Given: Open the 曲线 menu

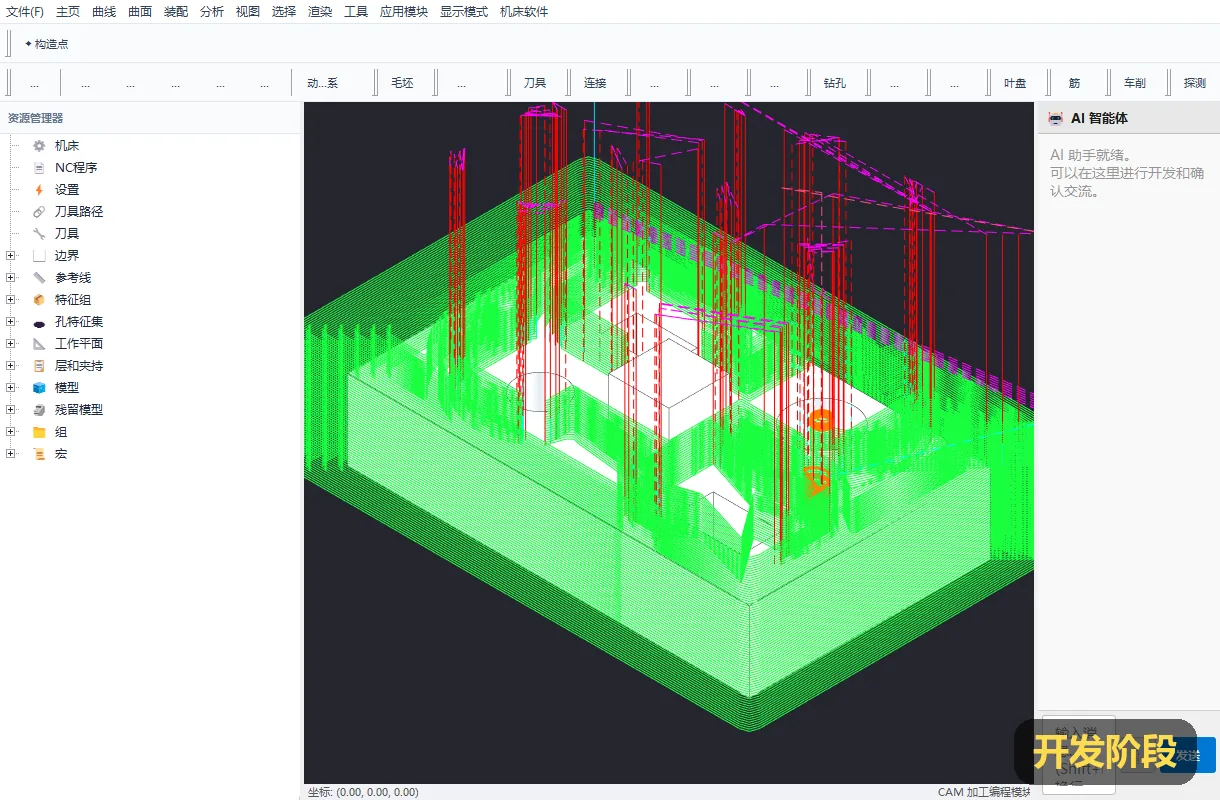Looking at the screenshot, I should (x=104, y=12).
